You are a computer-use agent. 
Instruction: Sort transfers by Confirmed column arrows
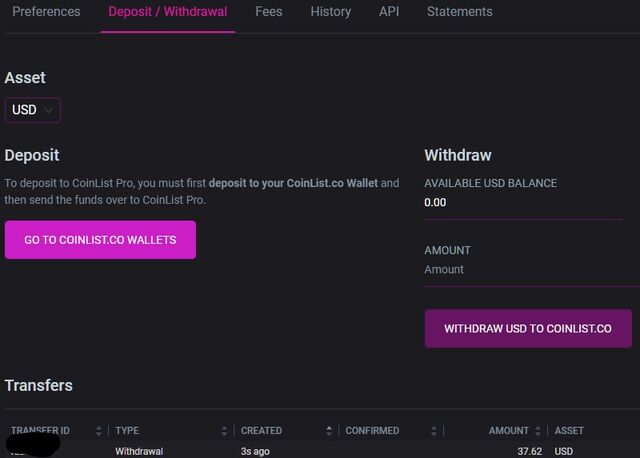(434, 431)
